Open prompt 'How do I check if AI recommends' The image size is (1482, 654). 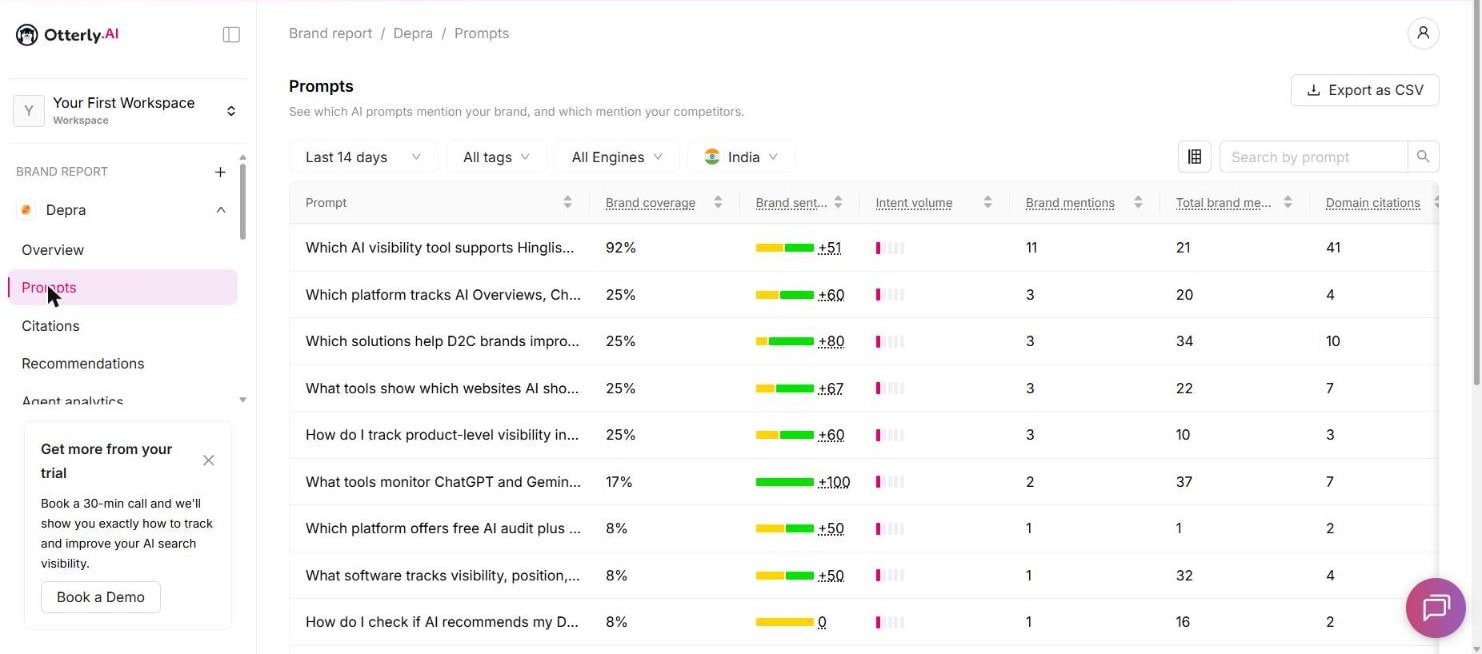pos(442,622)
